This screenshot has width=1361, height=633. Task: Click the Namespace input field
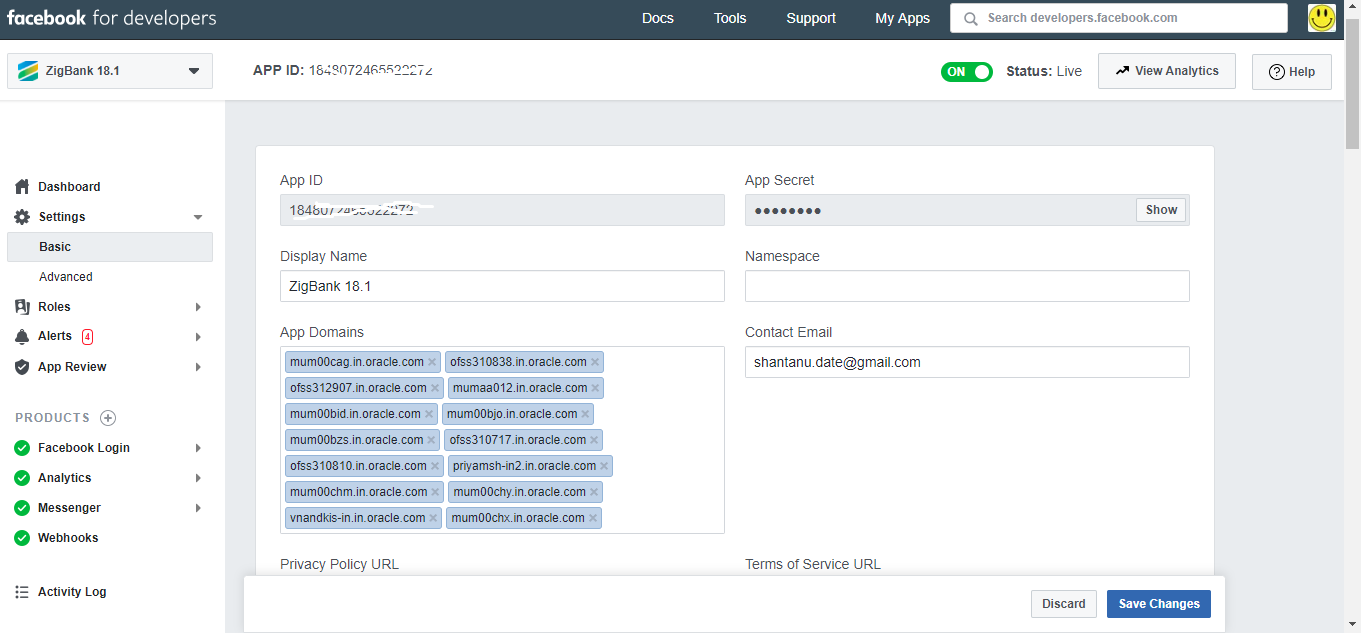point(967,286)
